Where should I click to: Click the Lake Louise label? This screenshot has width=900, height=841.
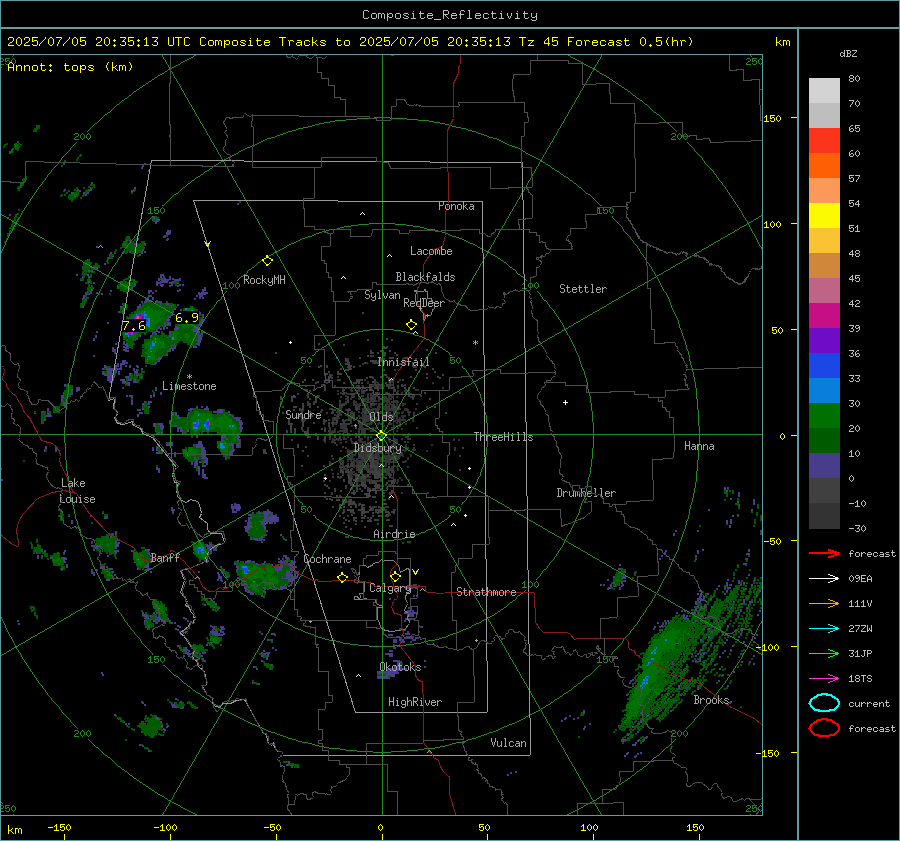click(x=77, y=491)
